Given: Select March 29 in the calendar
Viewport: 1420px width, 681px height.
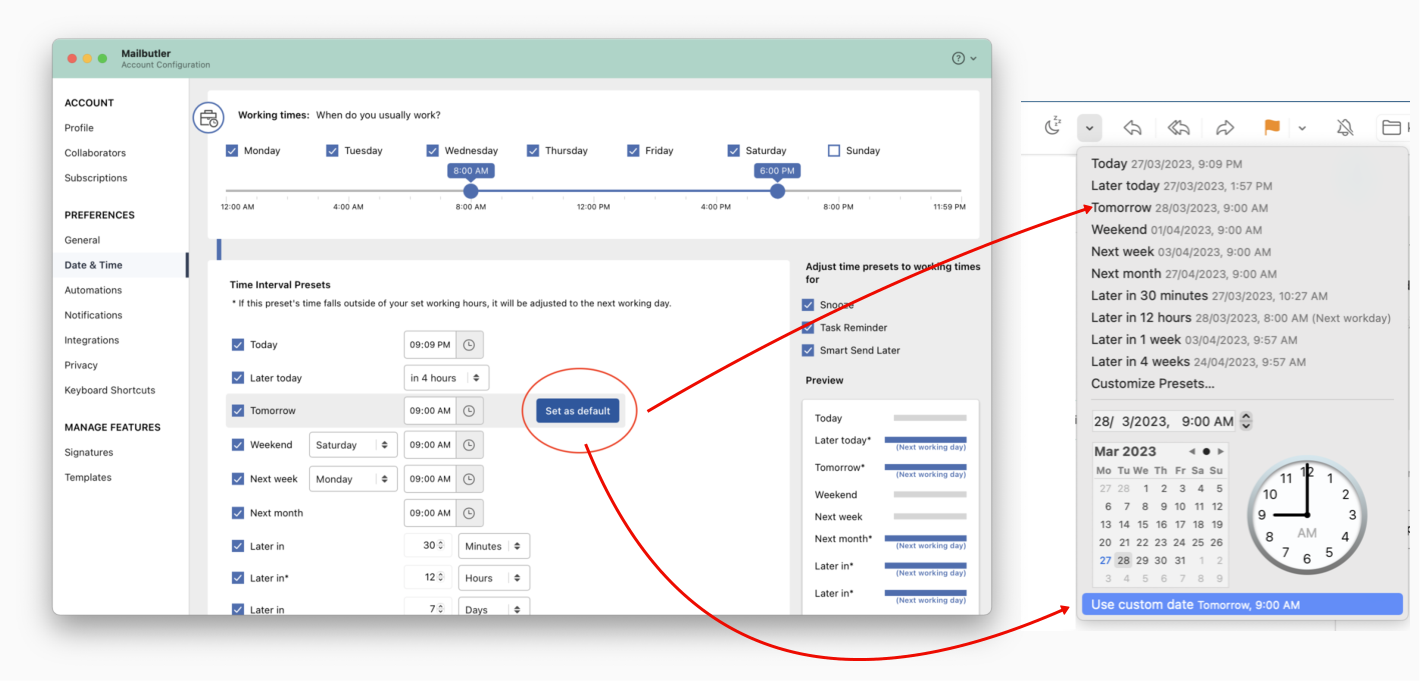Looking at the screenshot, I should coord(1143,560).
